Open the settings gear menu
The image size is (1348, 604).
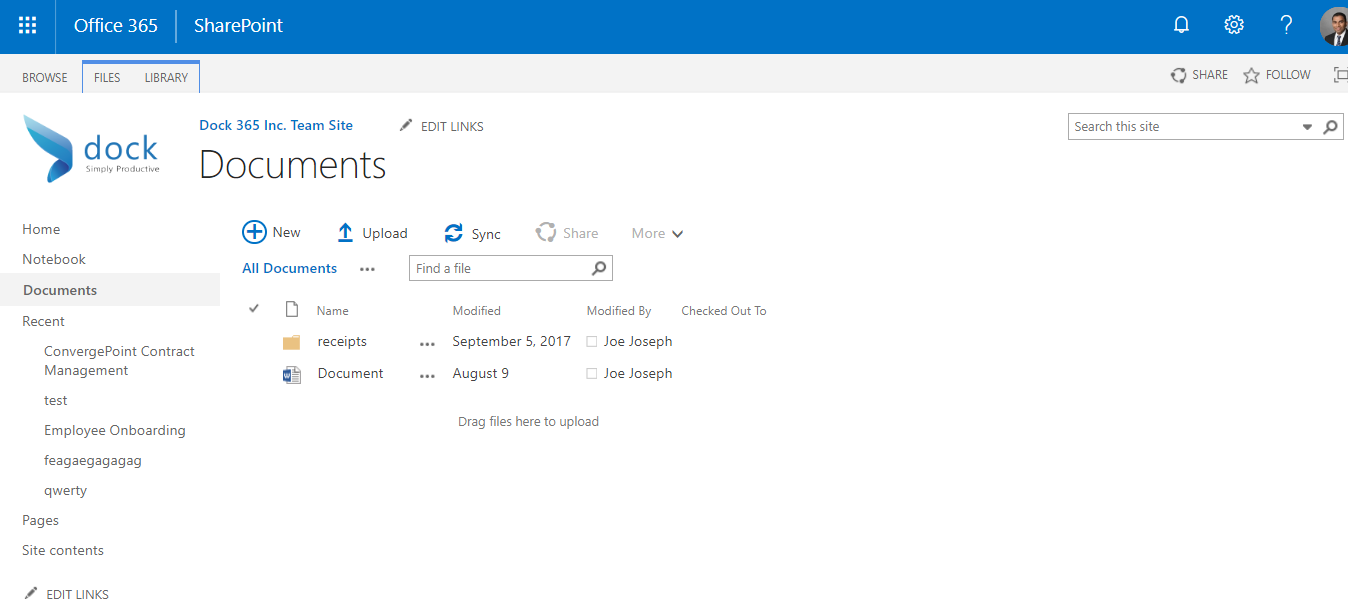pyautogui.click(x=1234, y=26)
